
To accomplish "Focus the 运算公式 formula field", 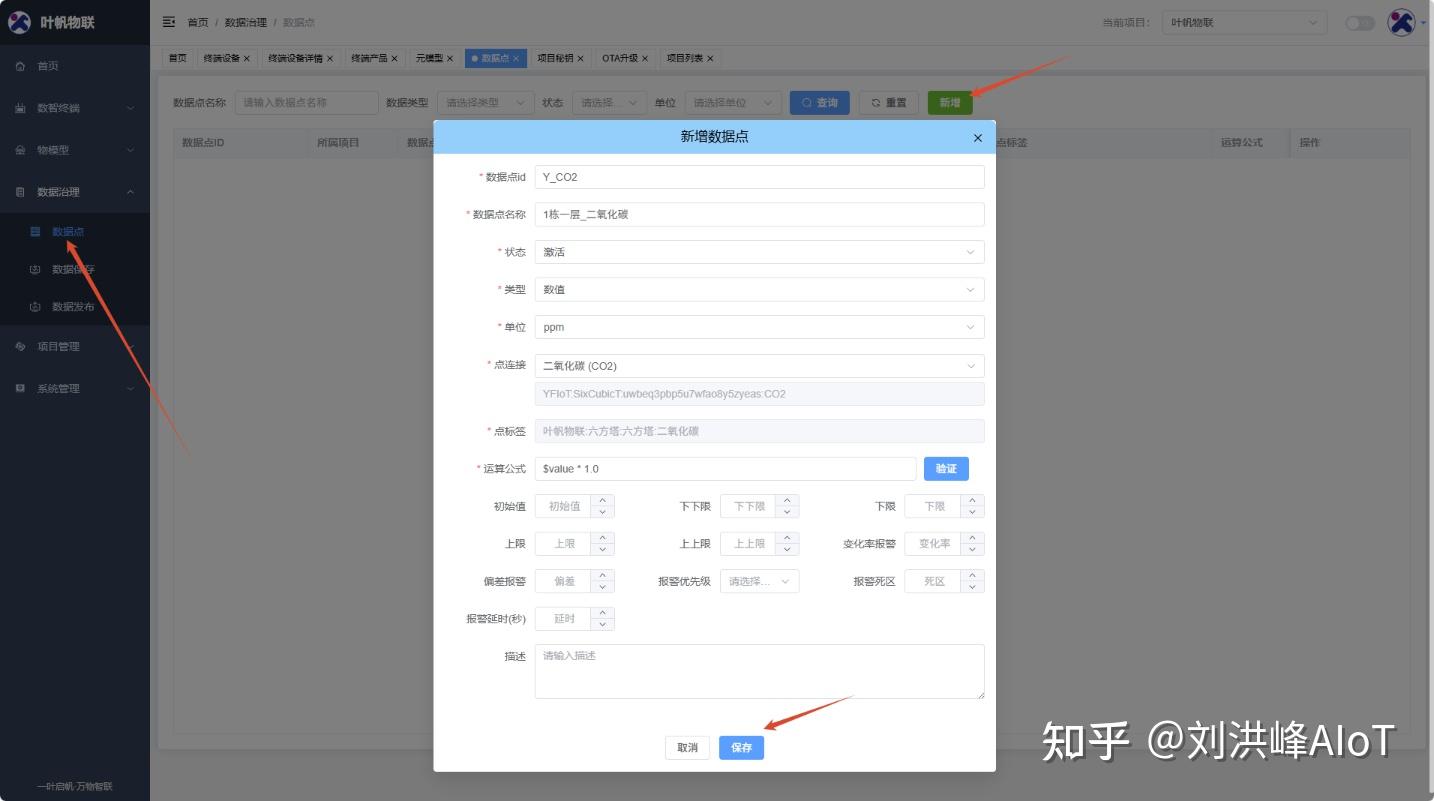I will point(725,469).
